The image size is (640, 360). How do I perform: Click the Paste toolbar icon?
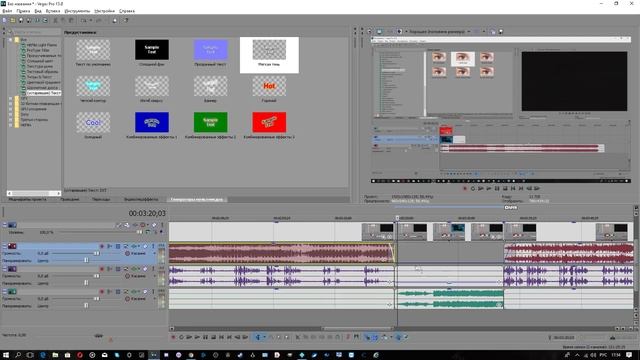[x=71, y=20]
